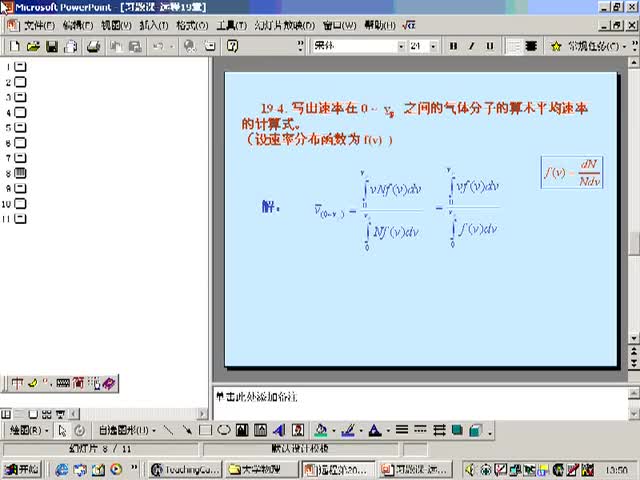640x480 pixels.
Task: Switch to 大学物理 folder taskbar button
Action: point(261,470)
